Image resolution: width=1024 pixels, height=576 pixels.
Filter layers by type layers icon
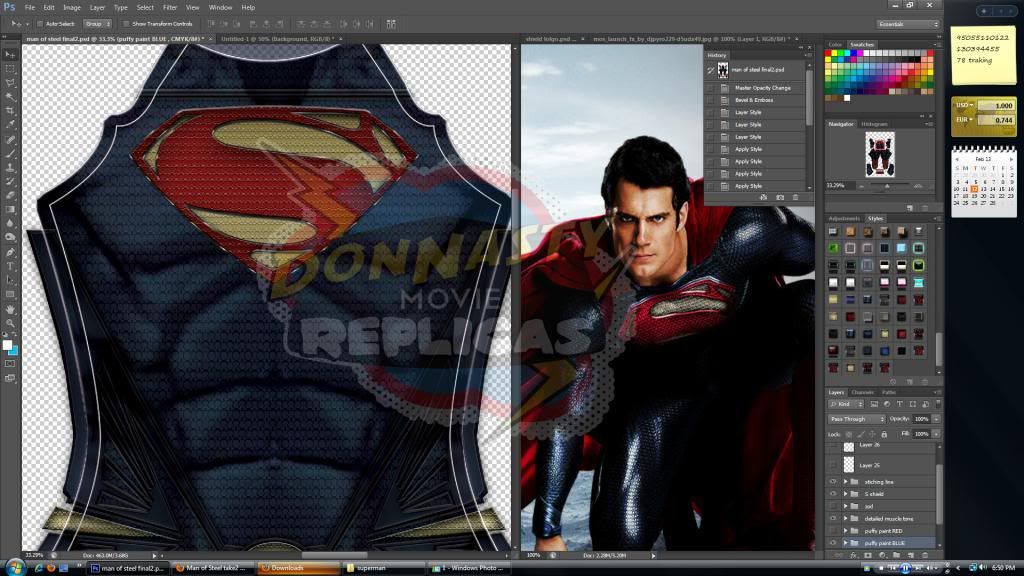pyautogui.click(x=899, y=404)
